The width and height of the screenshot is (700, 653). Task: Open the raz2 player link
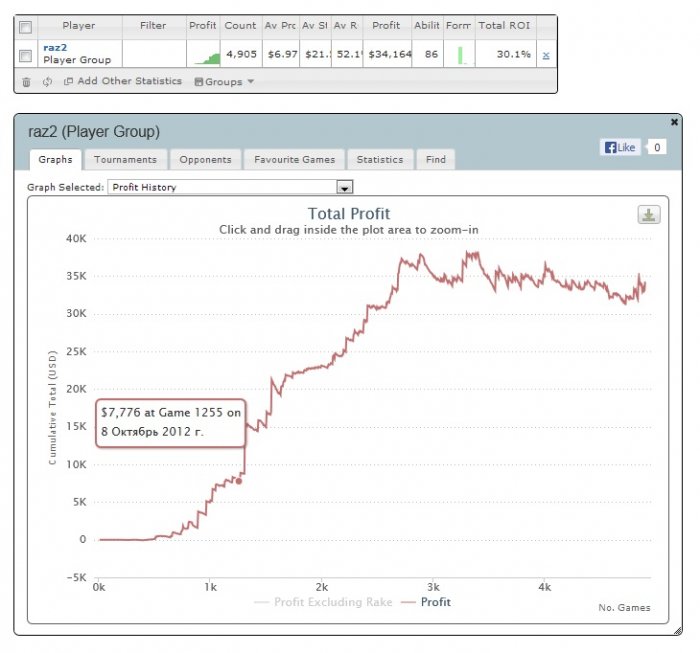[x=55, y=48]
